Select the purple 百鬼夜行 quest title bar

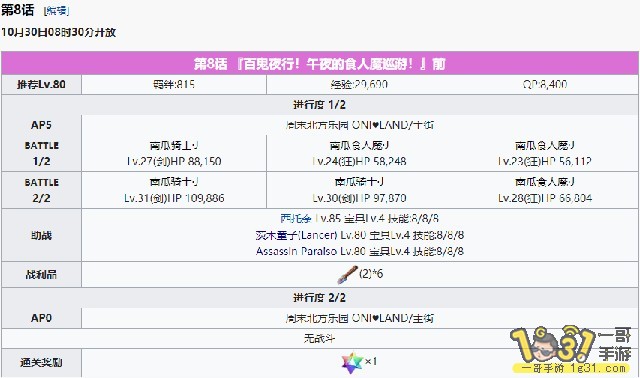(320, 64)
